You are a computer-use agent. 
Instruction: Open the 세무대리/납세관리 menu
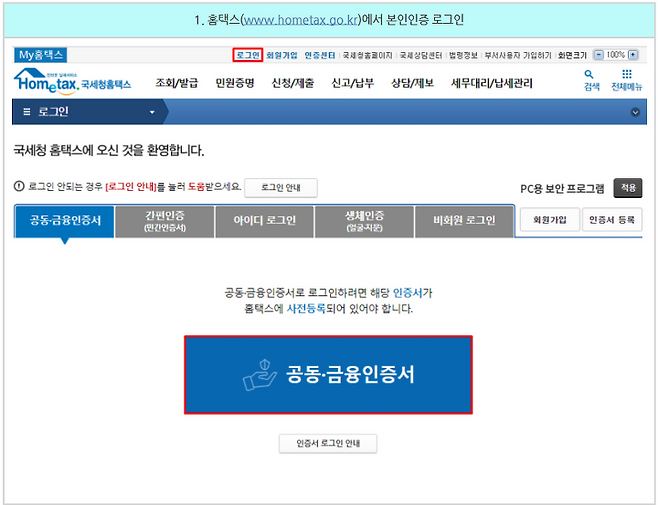click(491, 83)
